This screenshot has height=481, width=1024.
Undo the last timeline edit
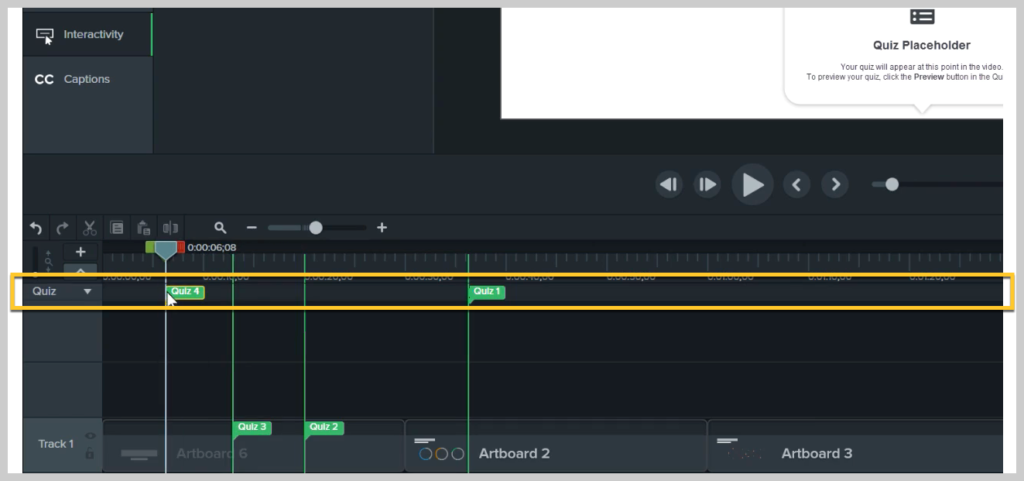(36, 228)
